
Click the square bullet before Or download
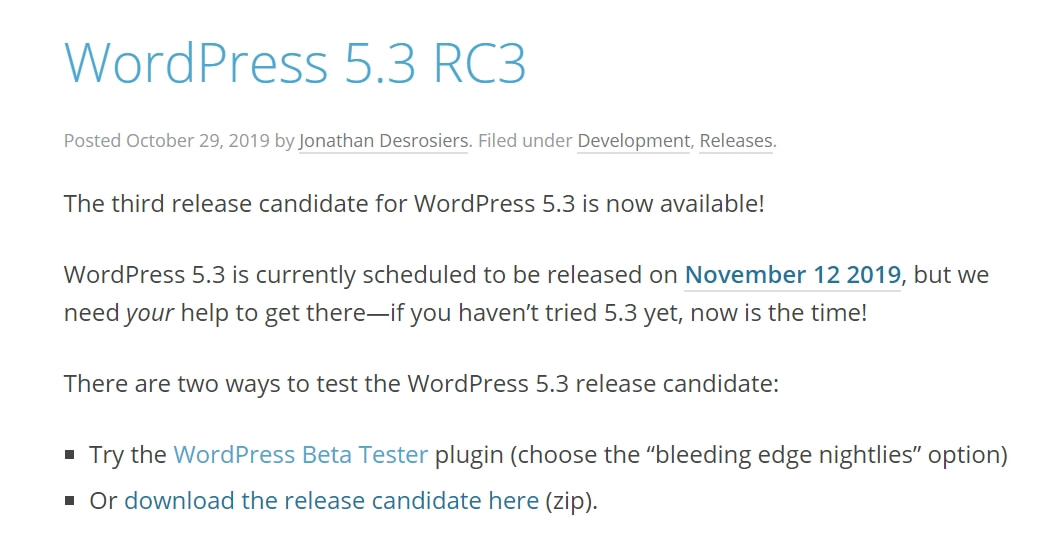point(69,500)
